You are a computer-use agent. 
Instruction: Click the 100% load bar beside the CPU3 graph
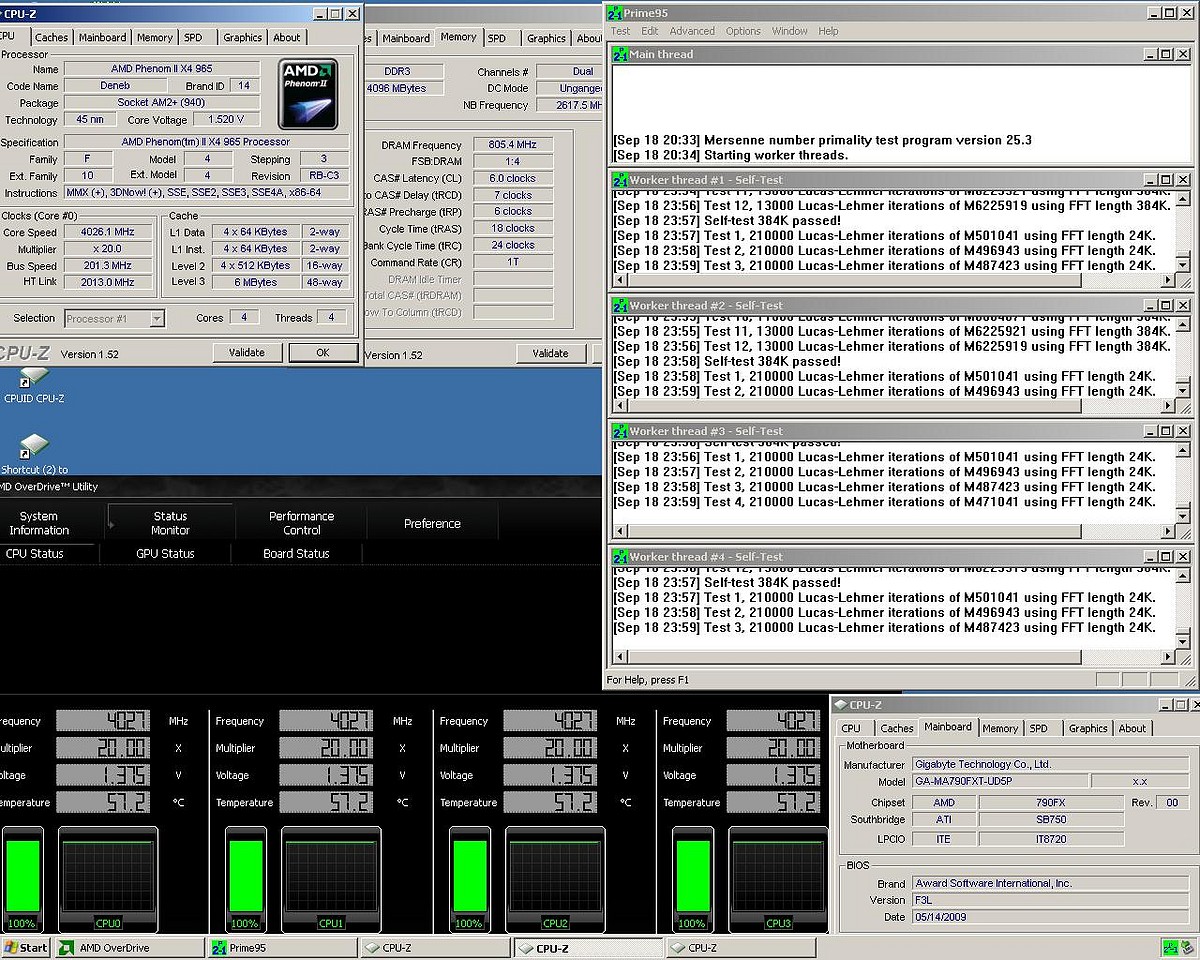692,879
